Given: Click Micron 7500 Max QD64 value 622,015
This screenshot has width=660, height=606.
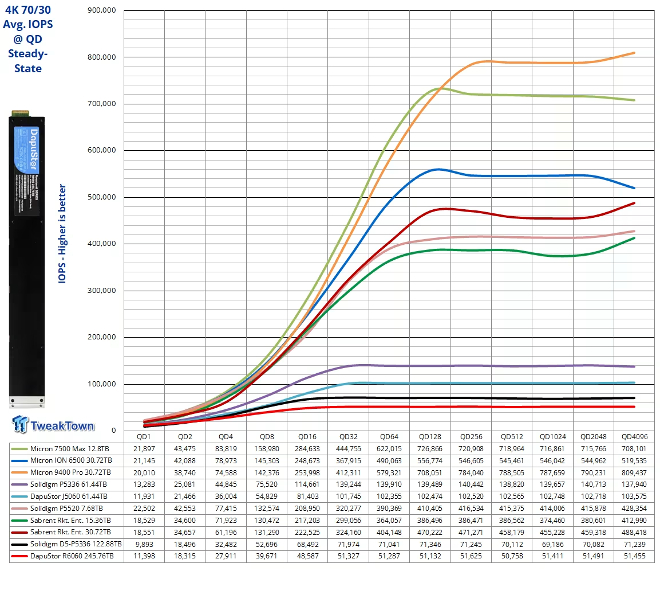Looking at the screenshot, I should (389, 449).
